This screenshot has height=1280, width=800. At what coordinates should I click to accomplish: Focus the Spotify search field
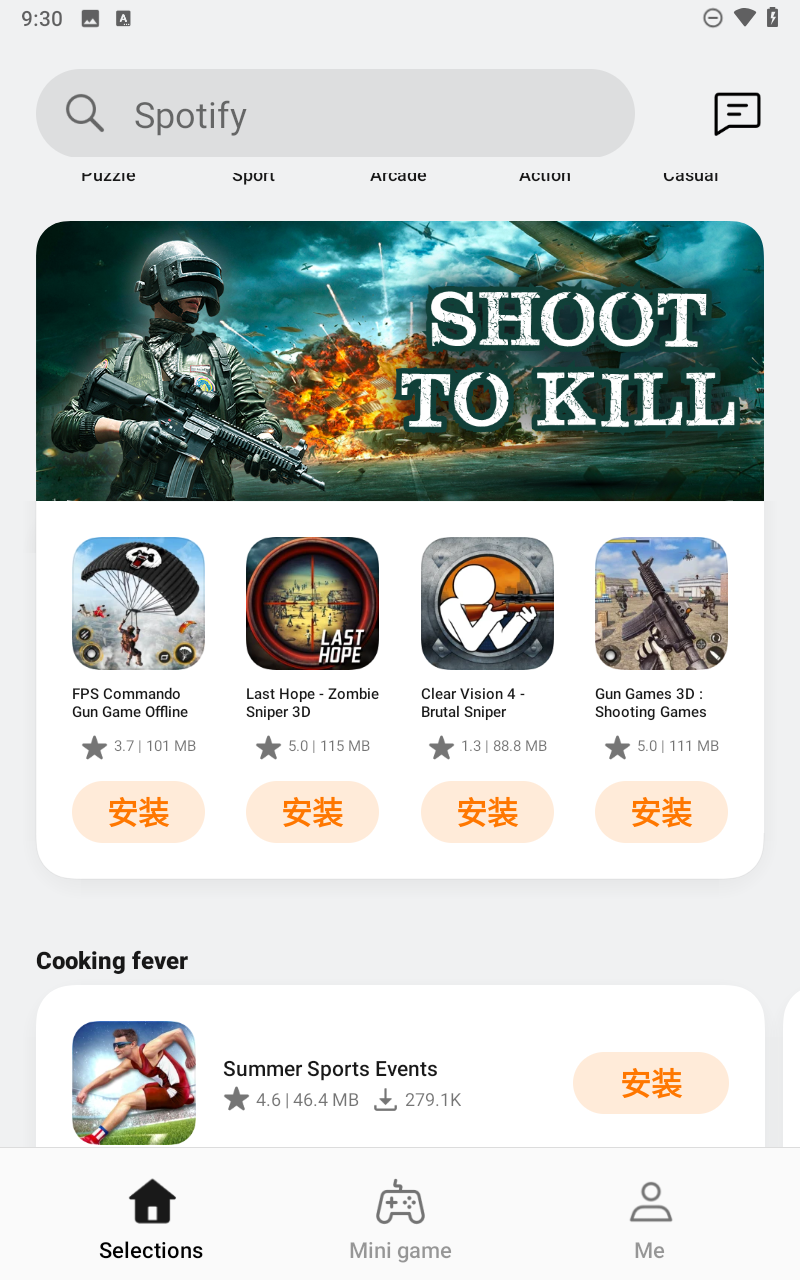(335, 113)
